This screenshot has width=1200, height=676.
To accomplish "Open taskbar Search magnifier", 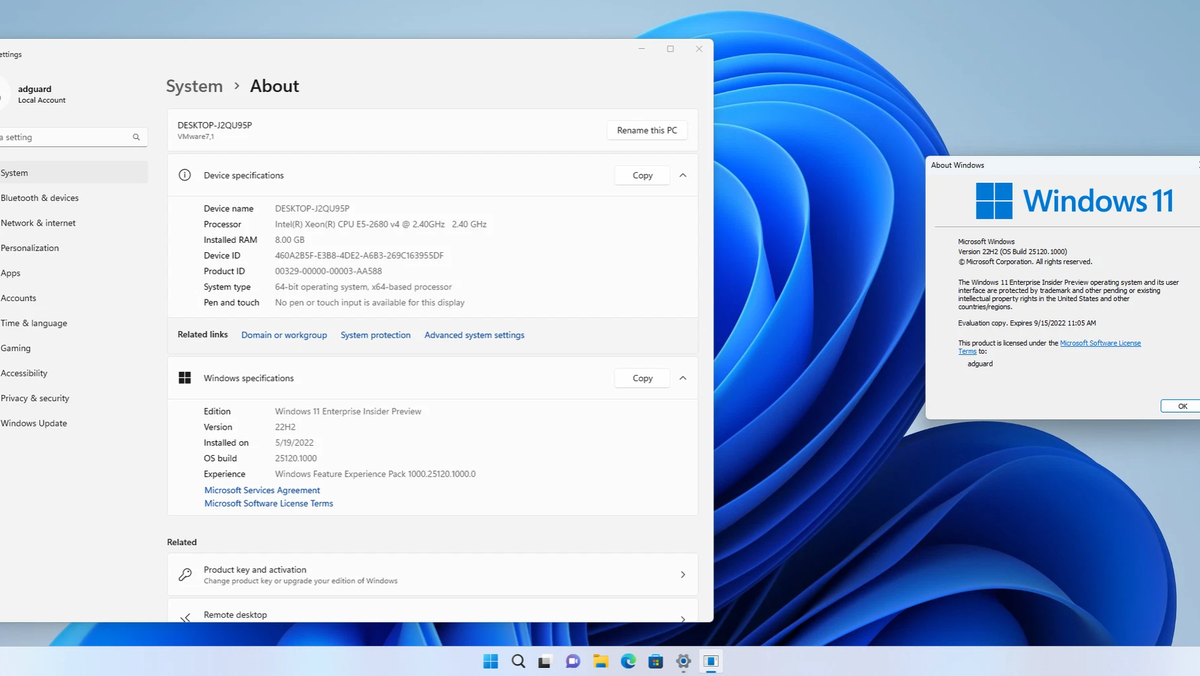I will pos(518,661).
